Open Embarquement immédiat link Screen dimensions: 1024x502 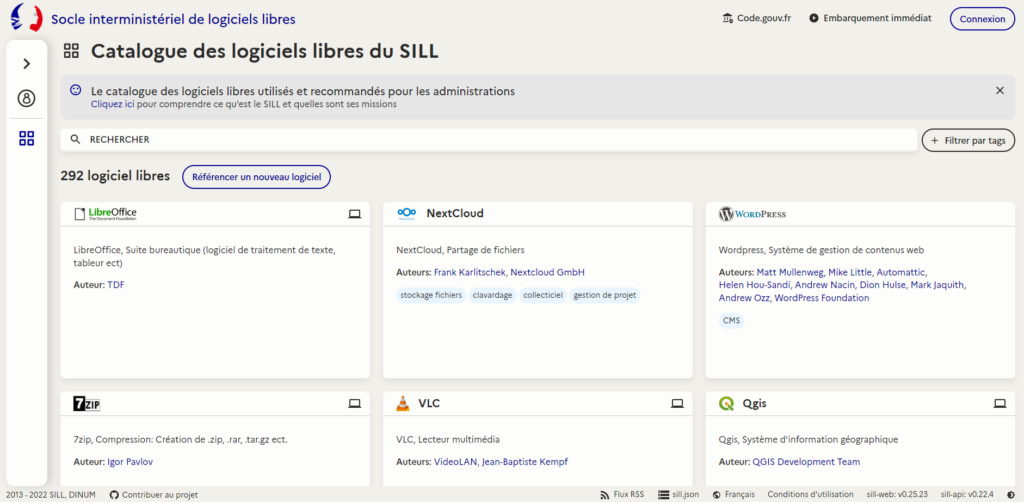point(870,18)
